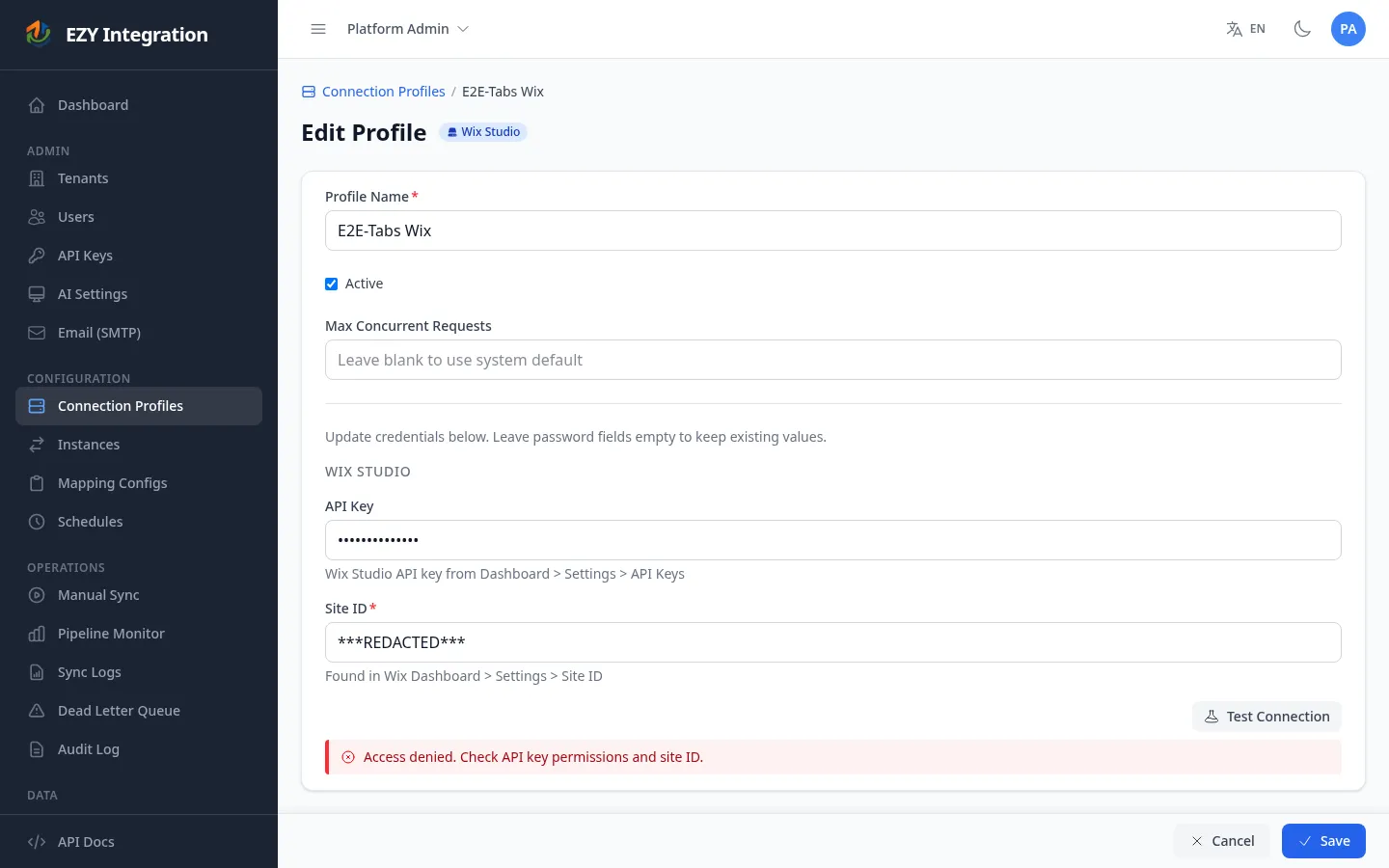Open the Platform Admin dropdown

[407, 29]
